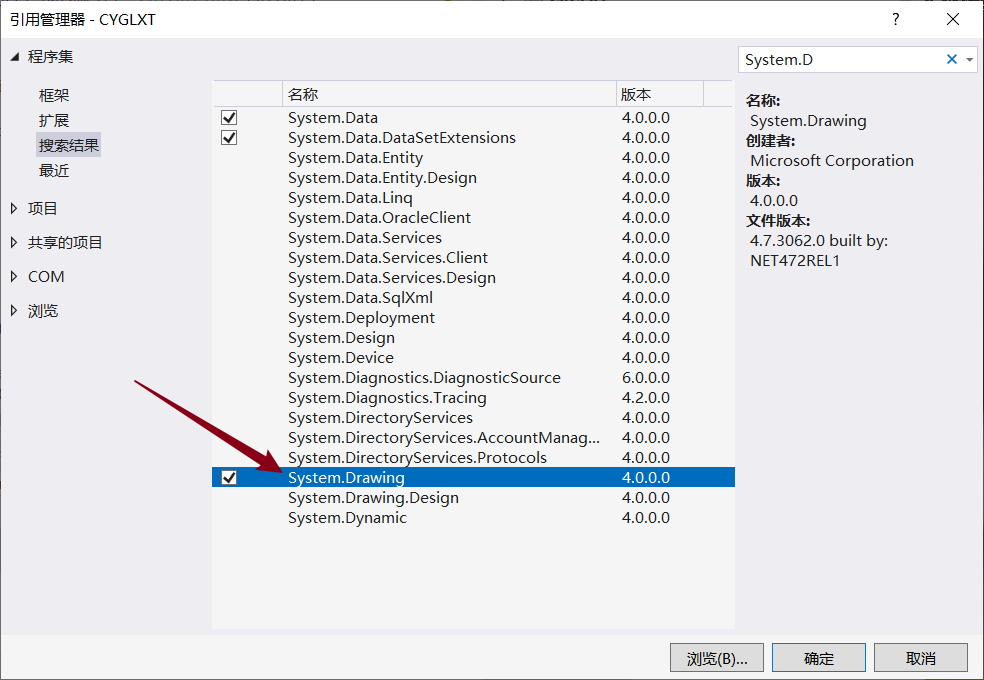The height and width of the screenshot is (680, 984).
Task: Select the System.Dynamic row
Action: point(473,518)
